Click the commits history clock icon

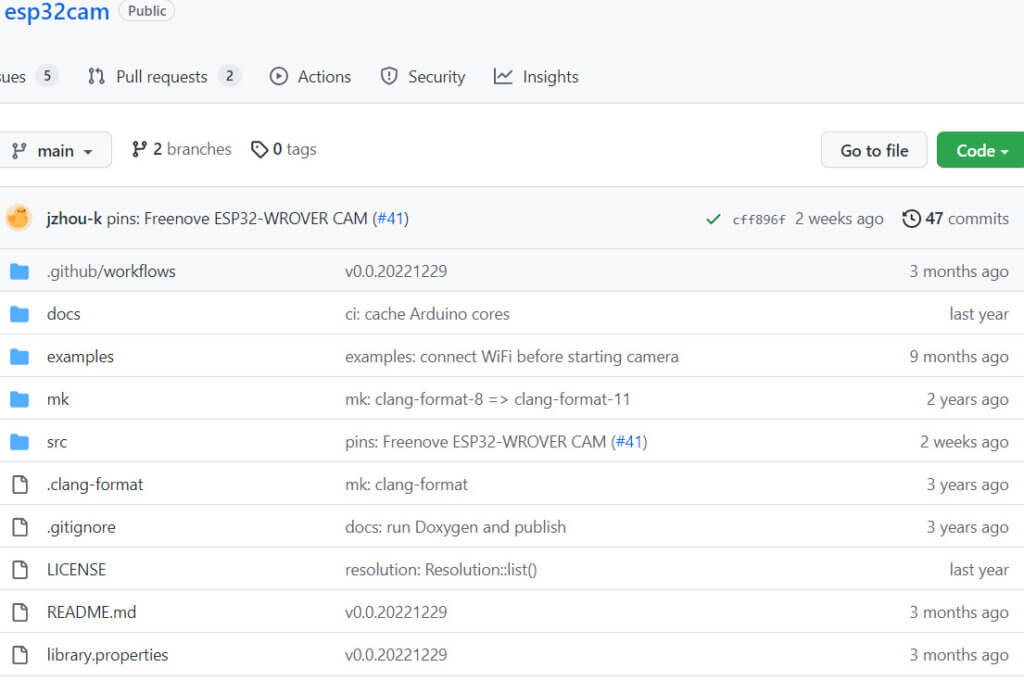[x=911, y=219]
